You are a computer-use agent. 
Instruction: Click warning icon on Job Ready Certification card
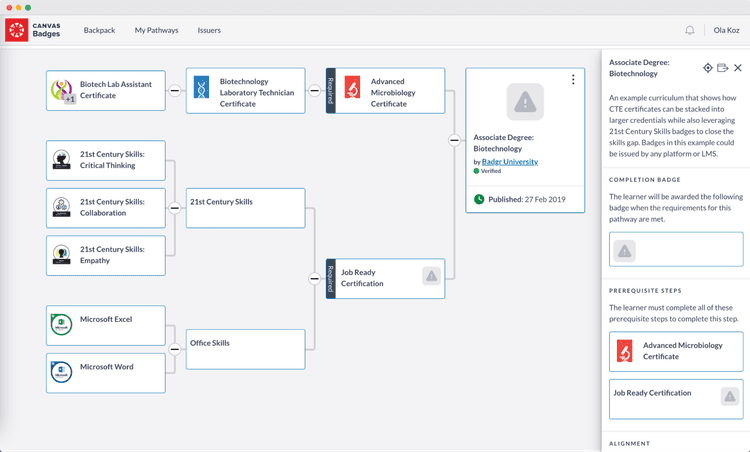(431, 276)
